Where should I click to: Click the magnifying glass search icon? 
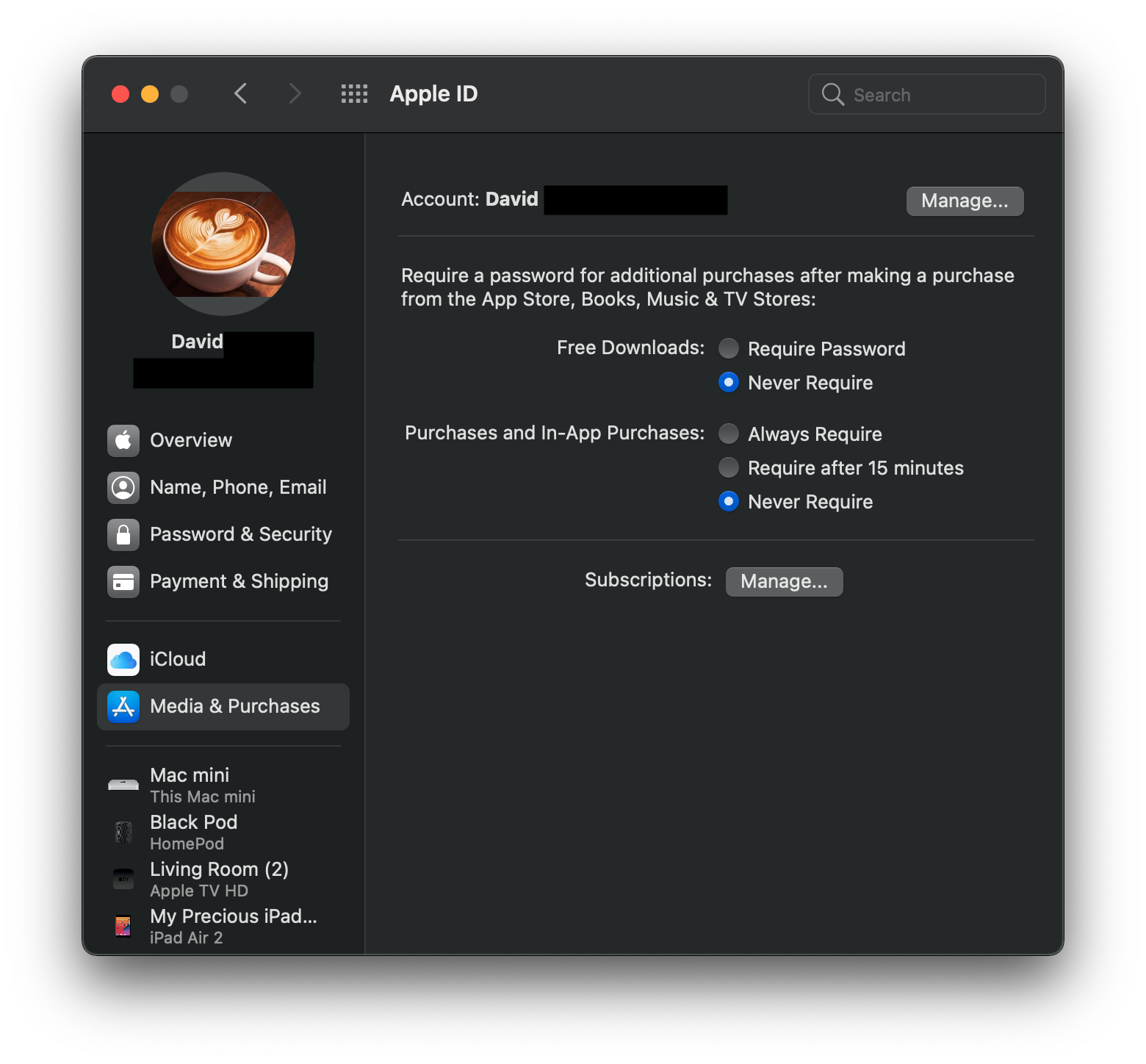[832, 94]
